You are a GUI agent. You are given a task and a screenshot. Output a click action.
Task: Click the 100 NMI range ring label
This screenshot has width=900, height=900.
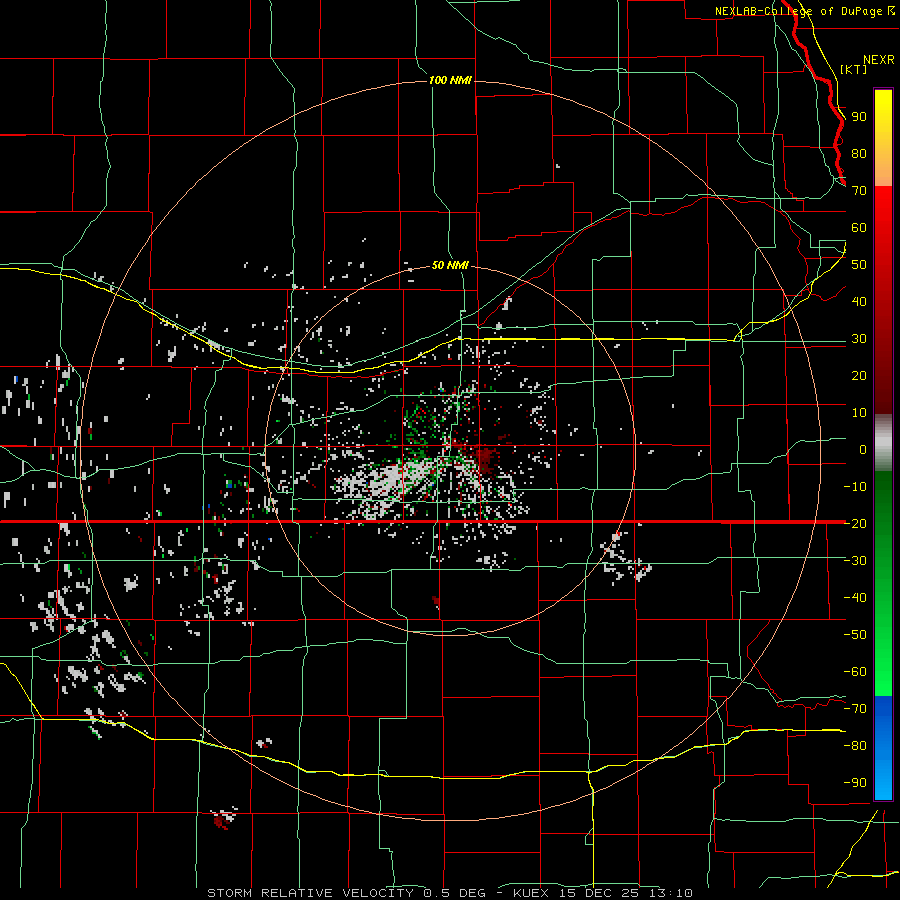pyautogui.click(x=450, y=80)
